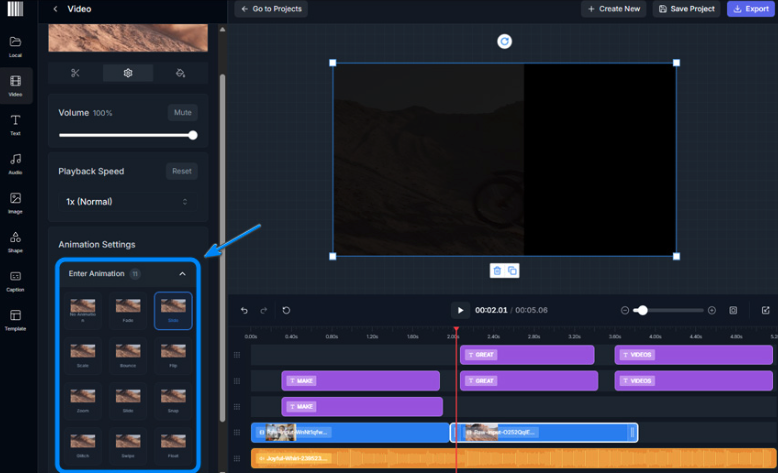This screenshot has height=473, width=778.
Task: Click the Export button
Action: [751, 9]
